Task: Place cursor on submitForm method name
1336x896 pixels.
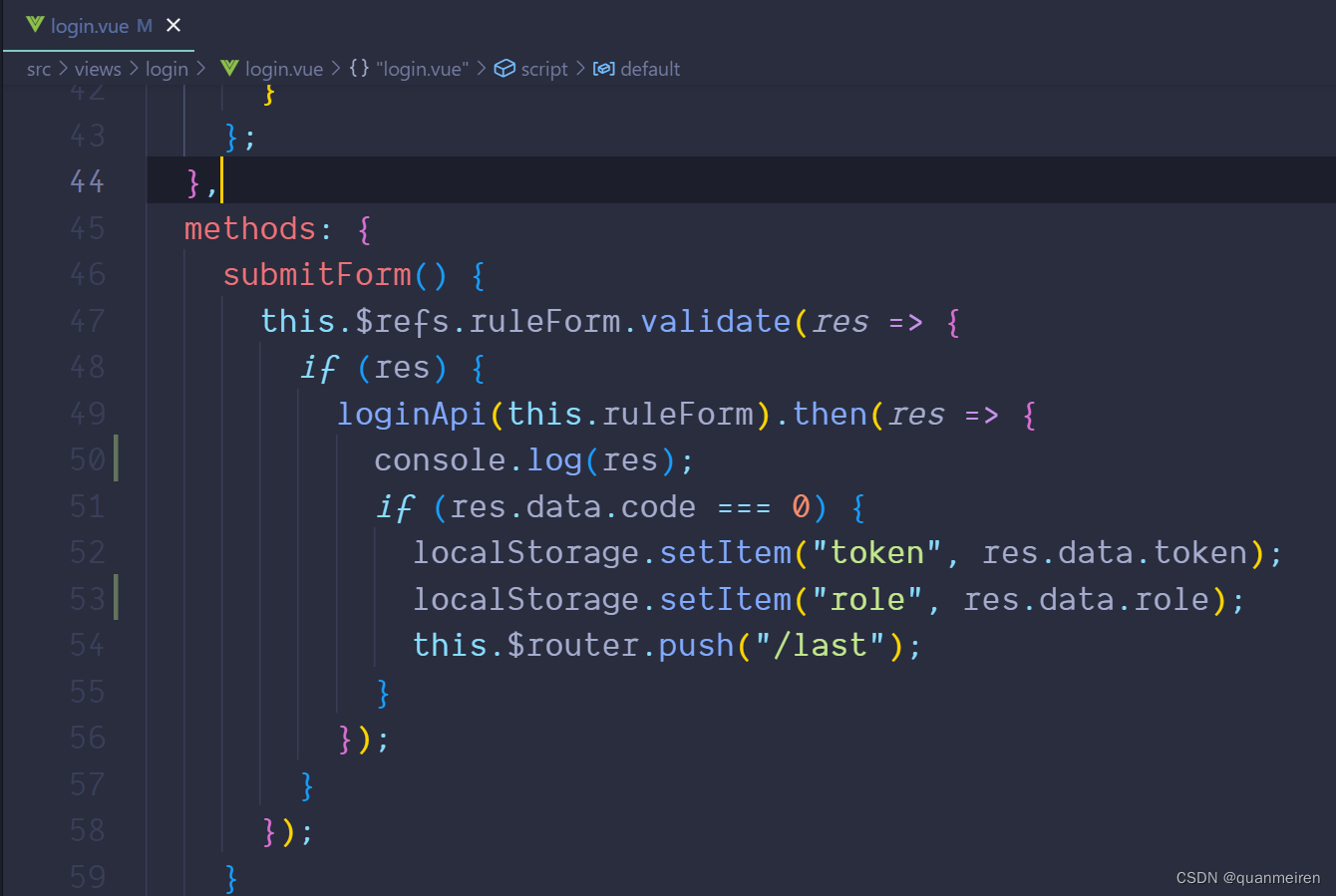Action: [317, 274]
